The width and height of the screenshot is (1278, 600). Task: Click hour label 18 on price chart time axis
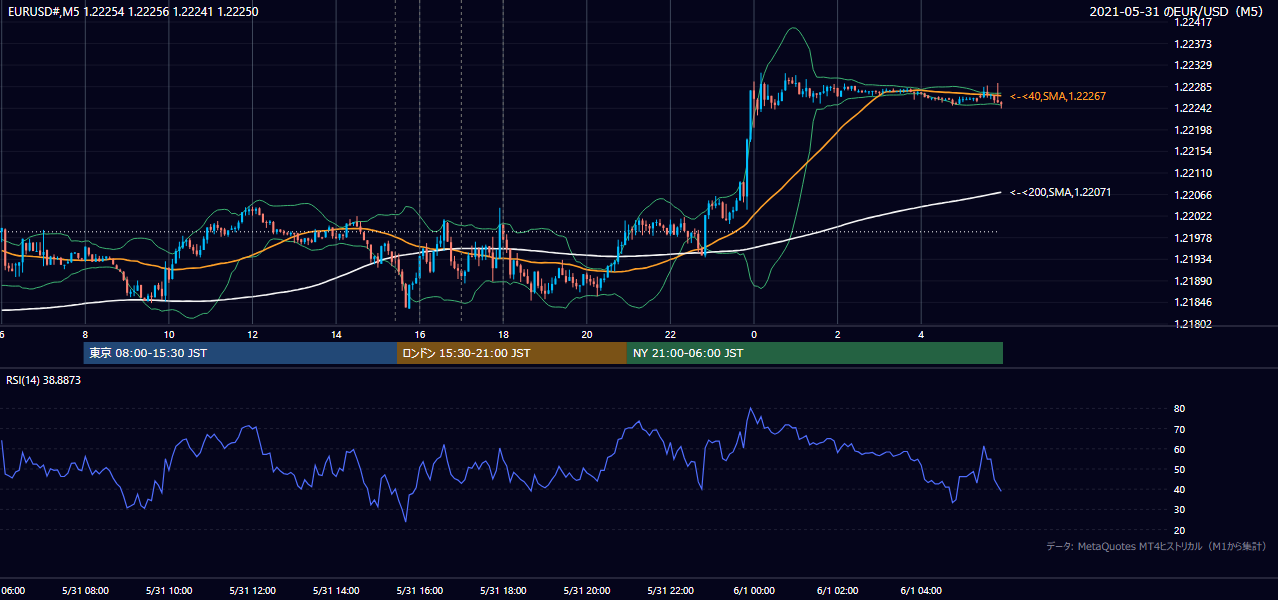[x=504, y=335]
